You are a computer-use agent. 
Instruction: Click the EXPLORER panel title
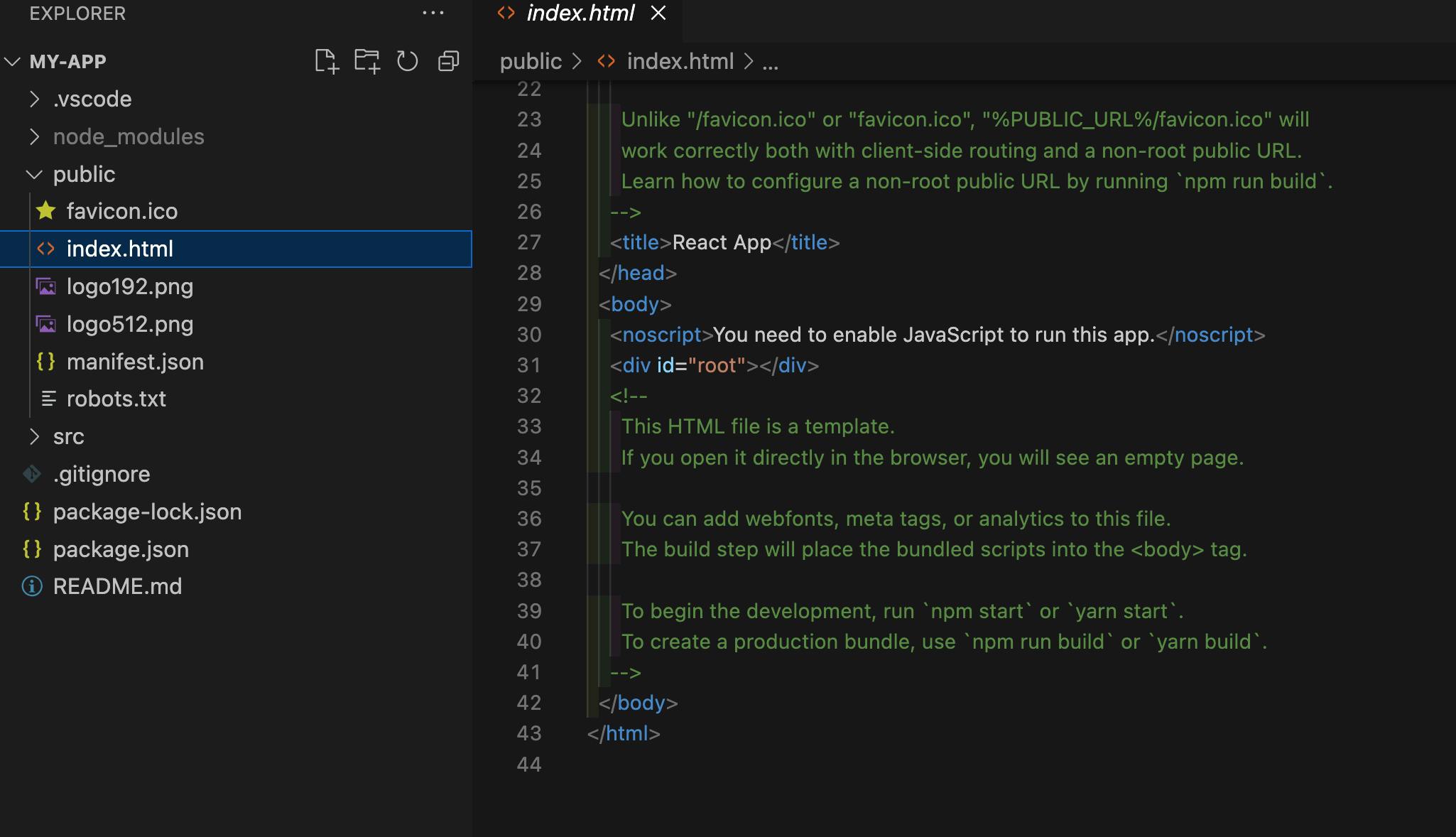coord(77,13)
